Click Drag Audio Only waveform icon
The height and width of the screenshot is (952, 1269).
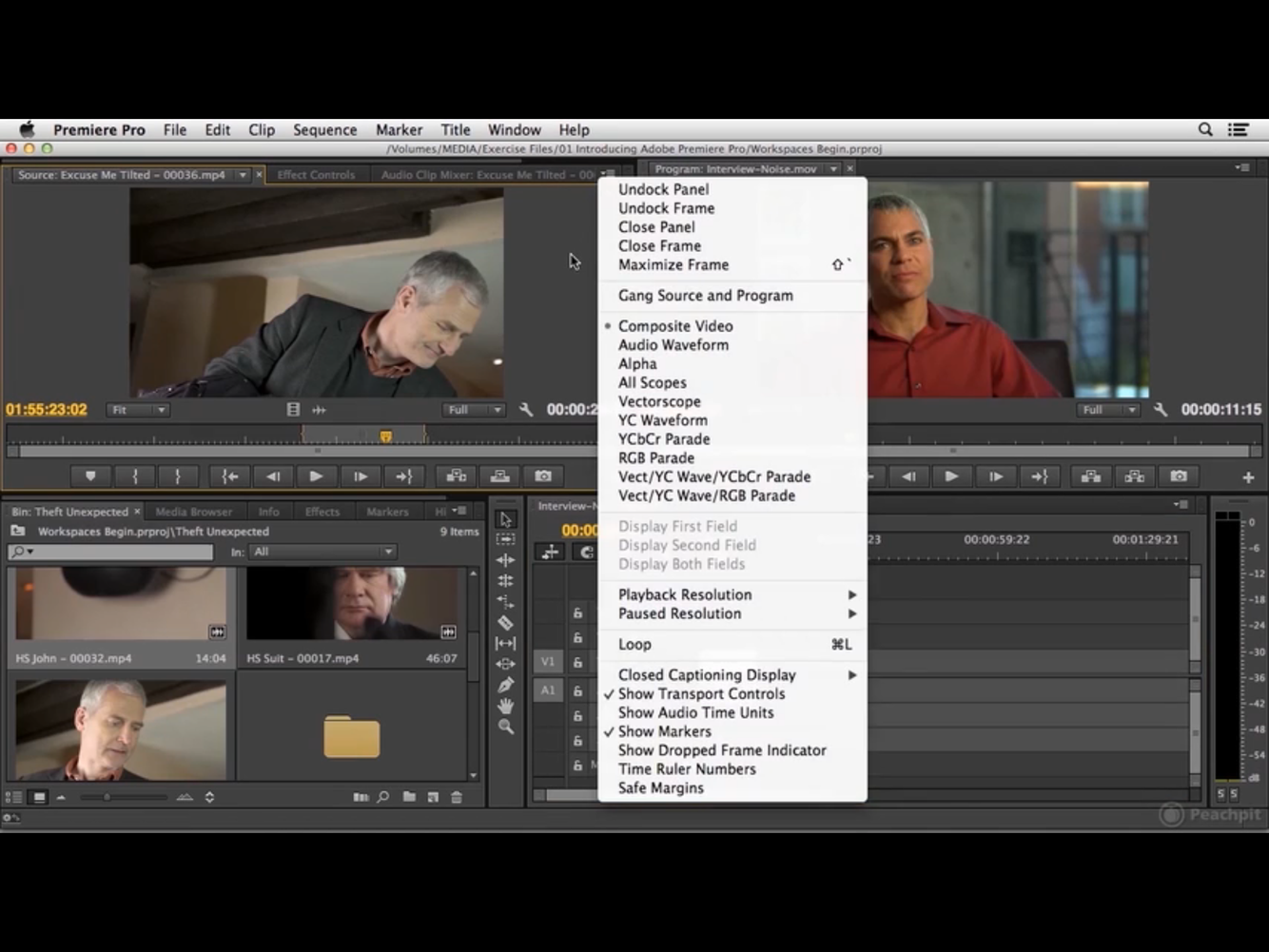319,410
